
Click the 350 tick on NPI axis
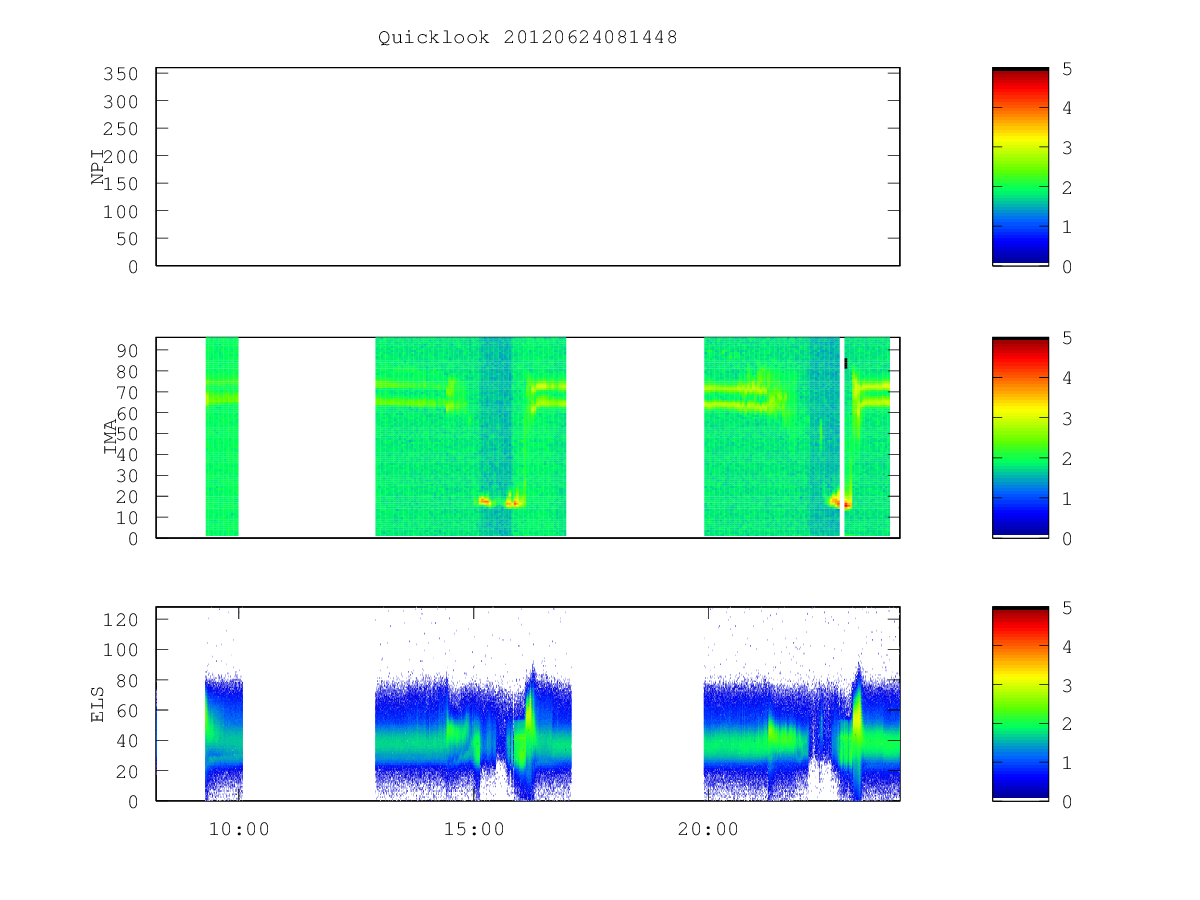122,74
